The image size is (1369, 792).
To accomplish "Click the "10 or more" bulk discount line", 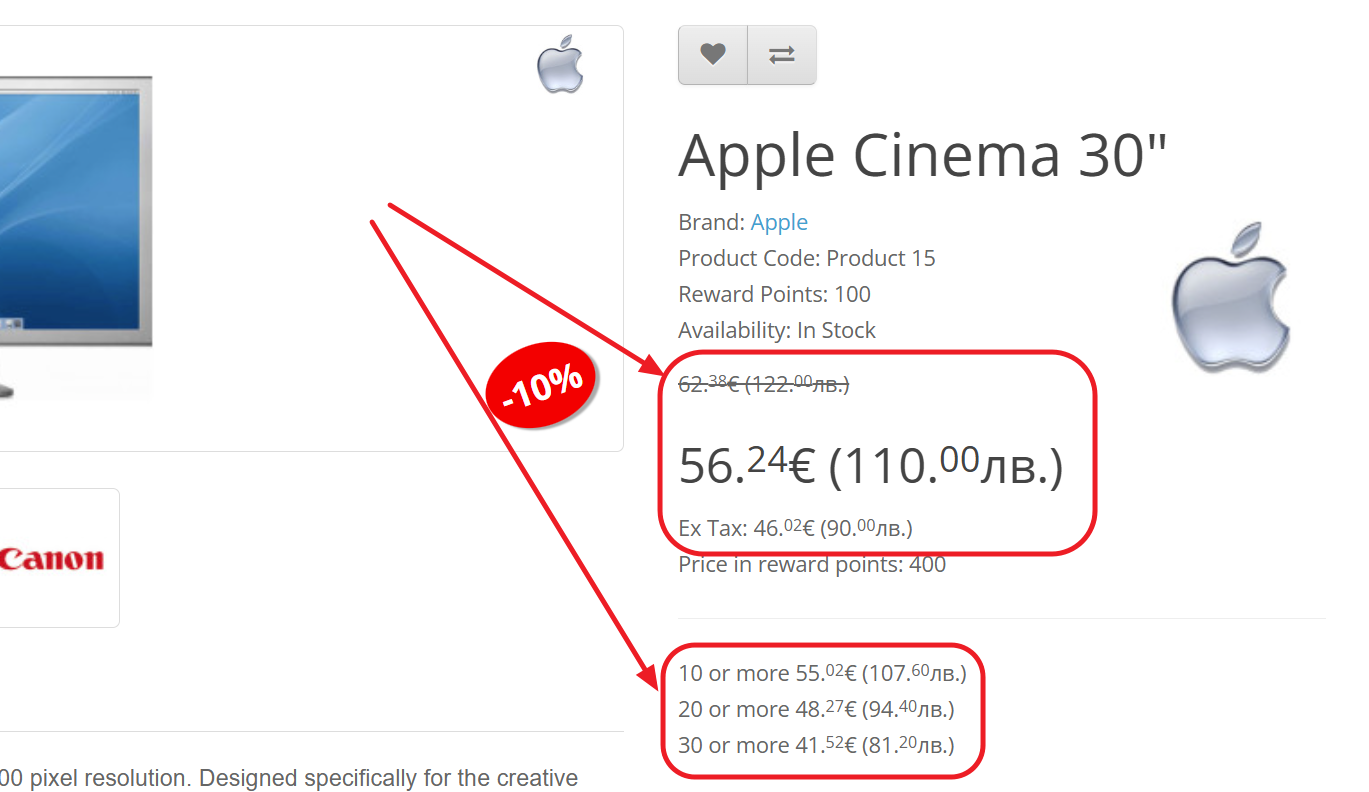I will point(822,673).
